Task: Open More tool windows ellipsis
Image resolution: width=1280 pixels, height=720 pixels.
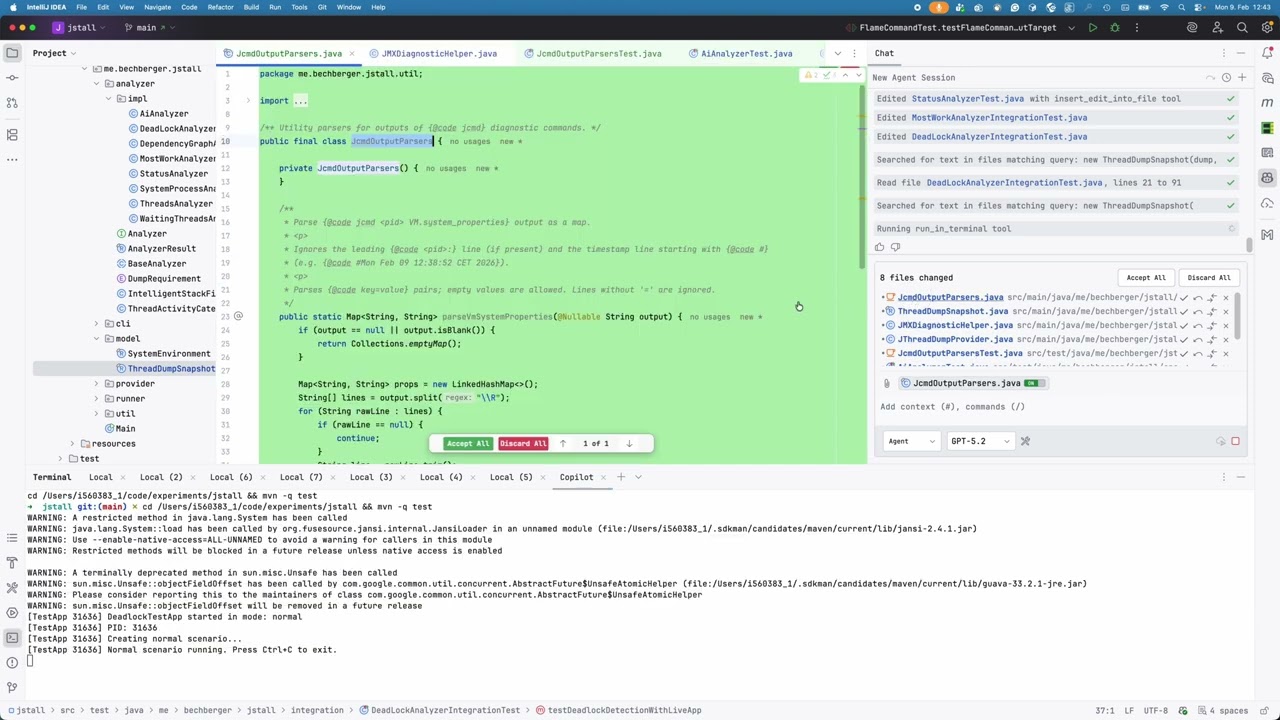Action: 12,159
